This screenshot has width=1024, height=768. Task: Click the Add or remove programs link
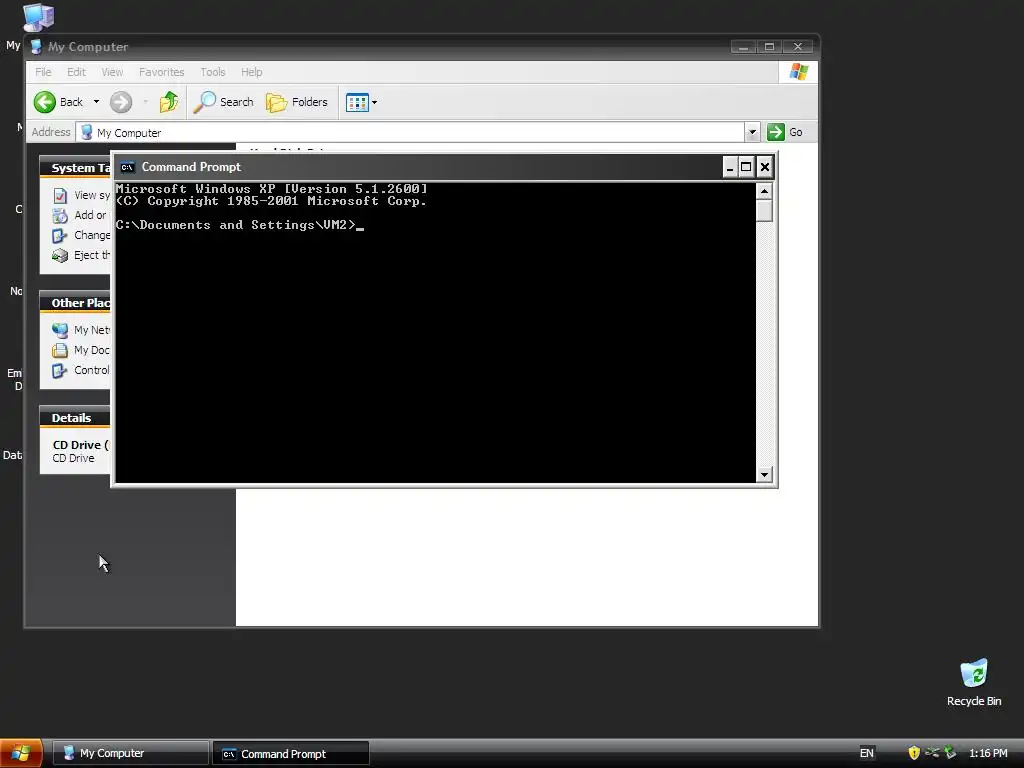(x=90, y=215)
